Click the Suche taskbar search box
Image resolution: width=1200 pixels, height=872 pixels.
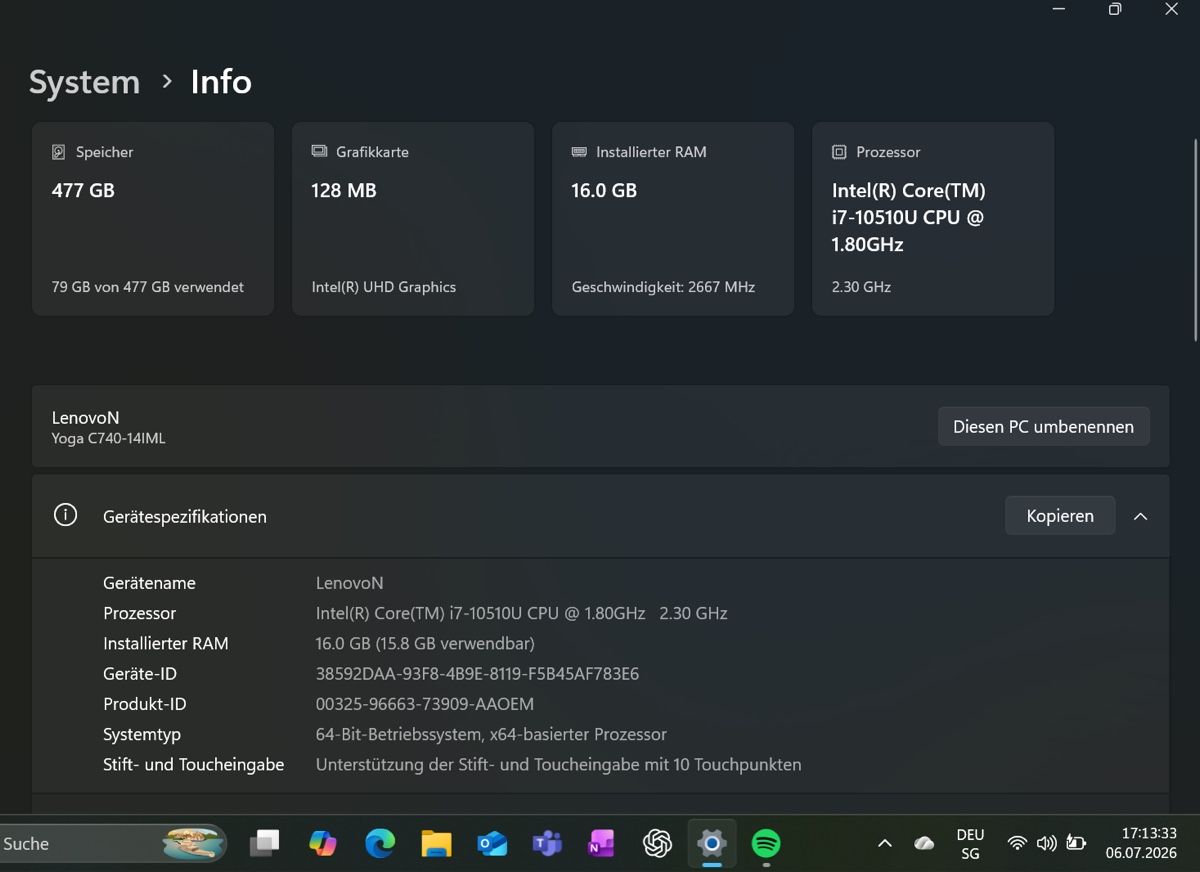(113, 844)
